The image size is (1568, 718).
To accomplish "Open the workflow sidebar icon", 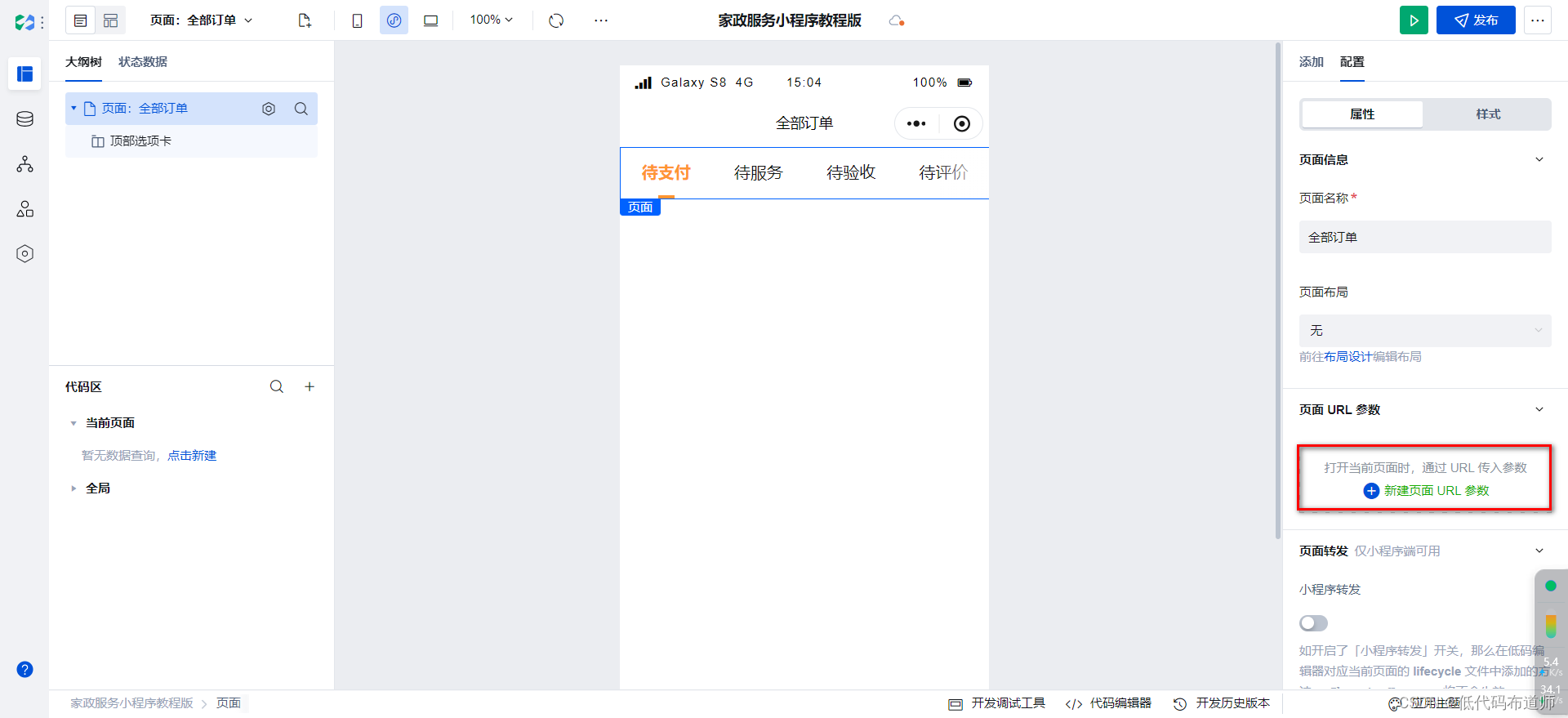I will (24, 164).
